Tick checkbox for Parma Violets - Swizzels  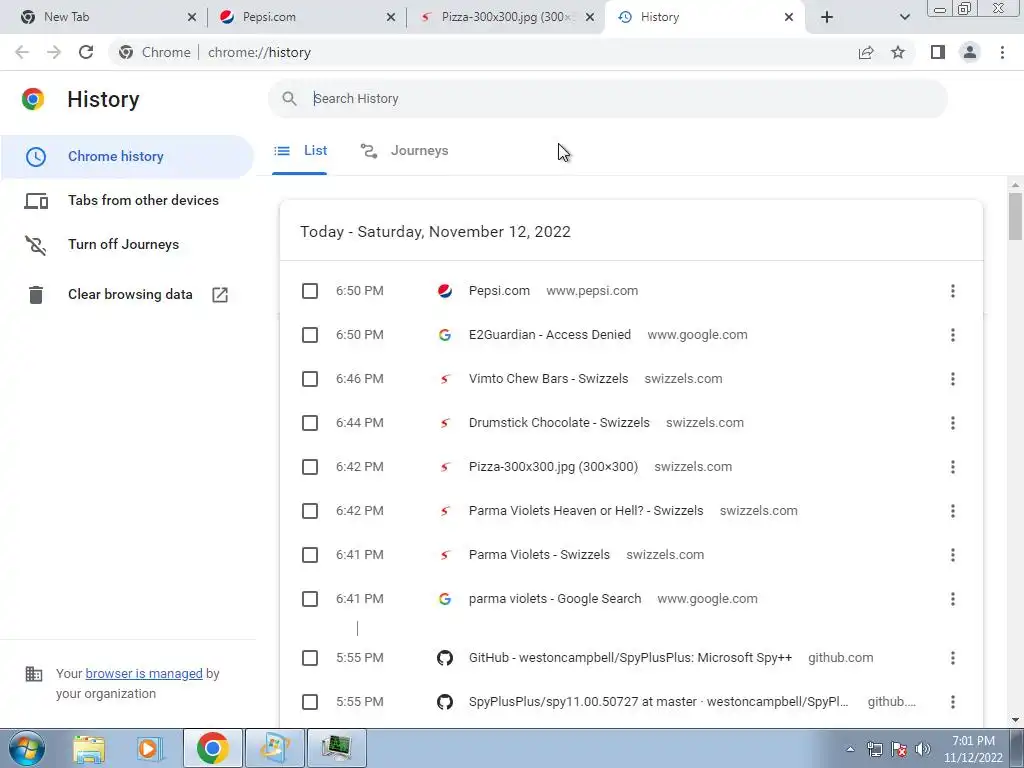coord(310,555)
